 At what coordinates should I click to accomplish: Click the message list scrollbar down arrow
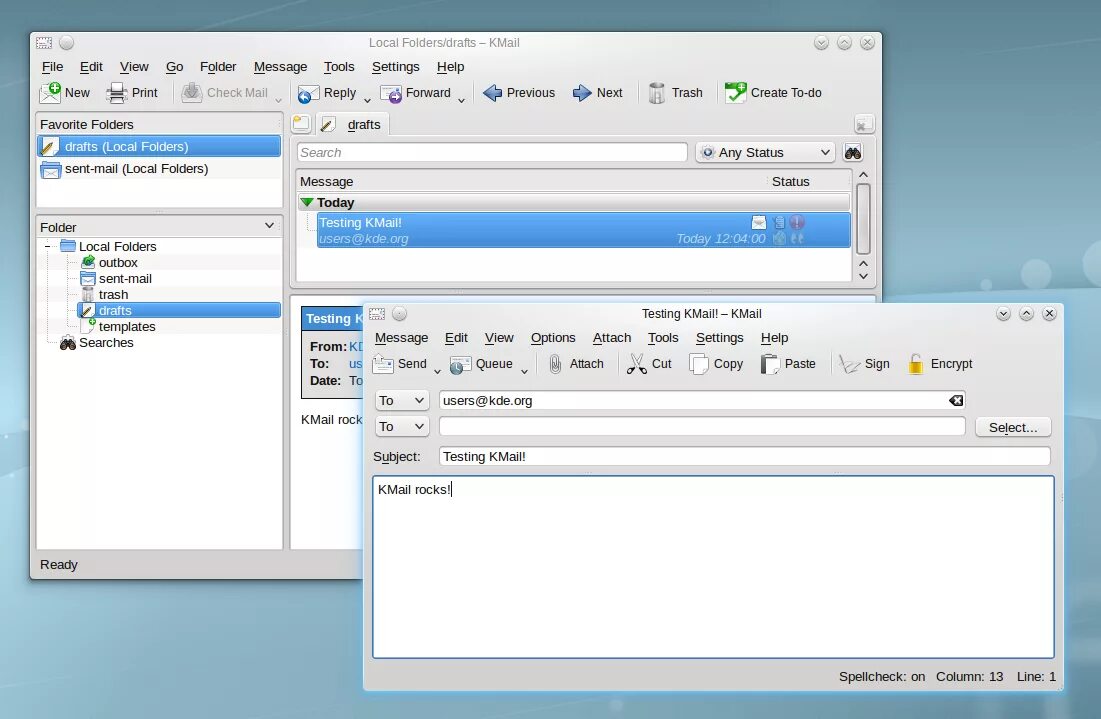(x=864, y=276)
